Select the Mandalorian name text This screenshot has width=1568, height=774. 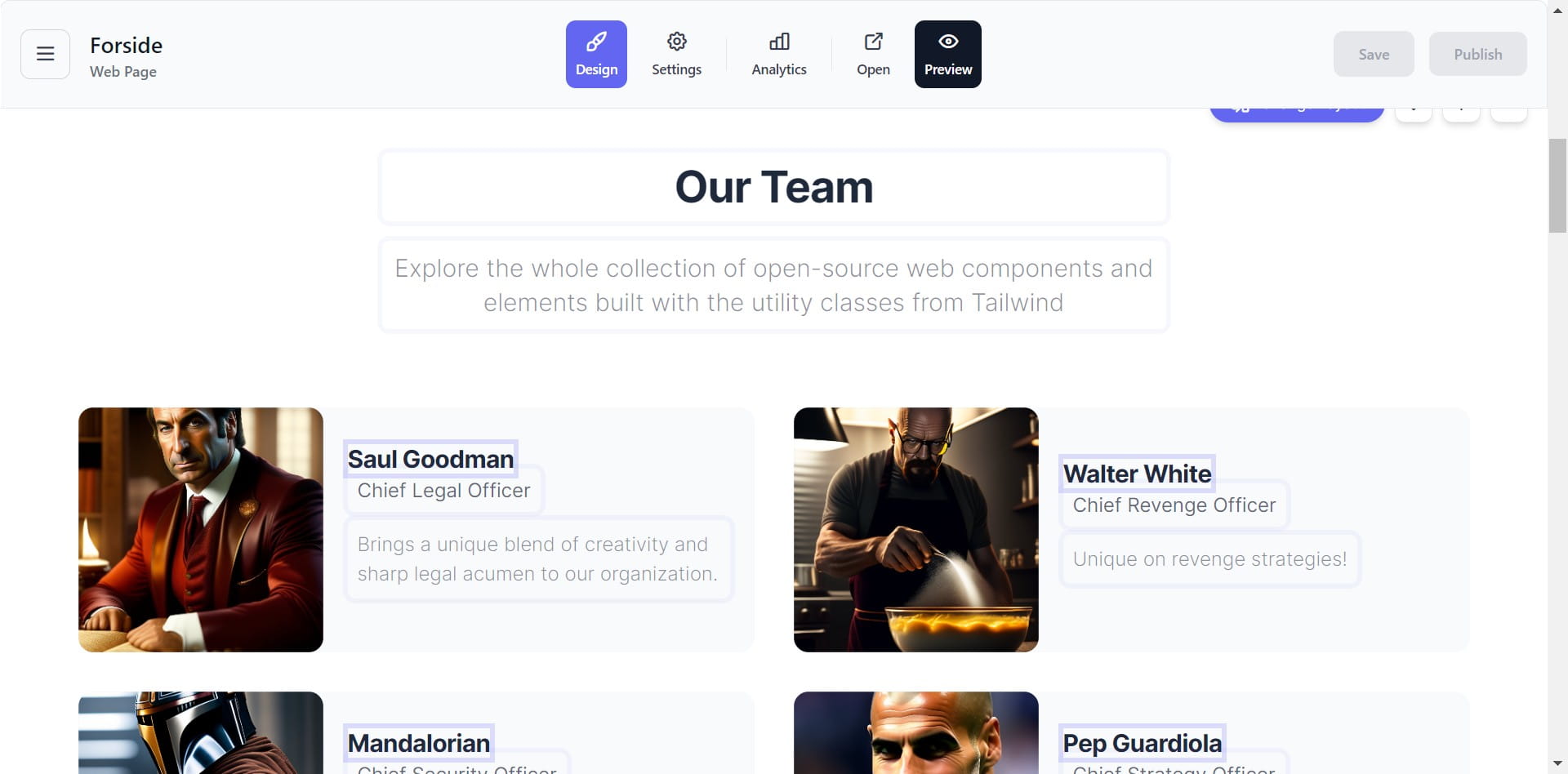419,743
